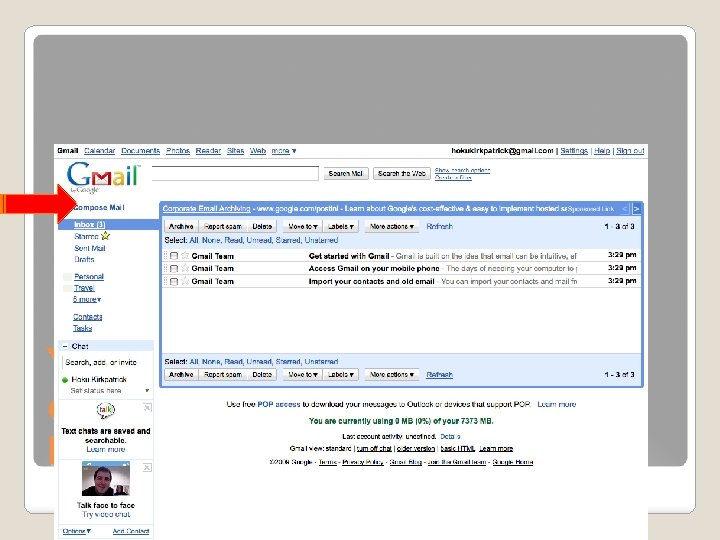
Task: Open Inbox (3) folder
Action: pyautogui.click(x=90, y=225)
